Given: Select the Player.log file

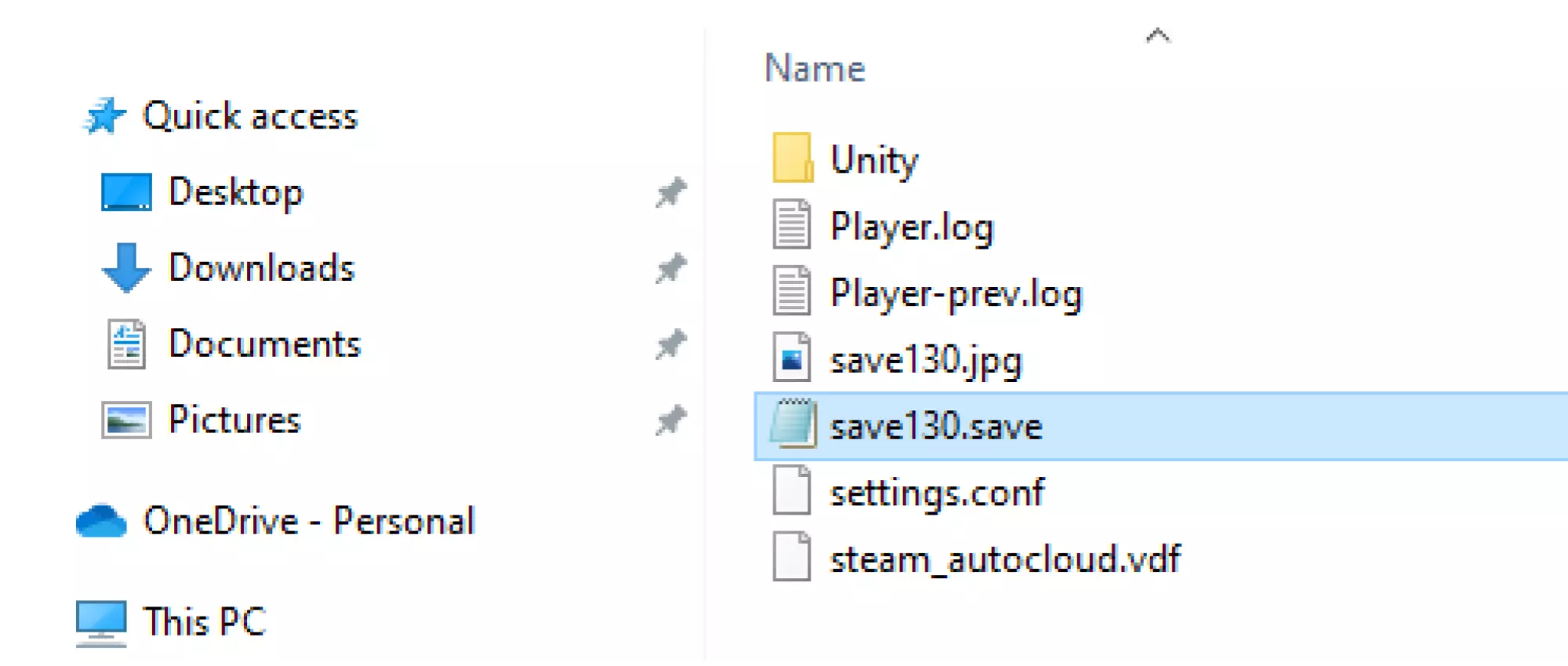Looking at the screenshot, I should pos(912,227).
